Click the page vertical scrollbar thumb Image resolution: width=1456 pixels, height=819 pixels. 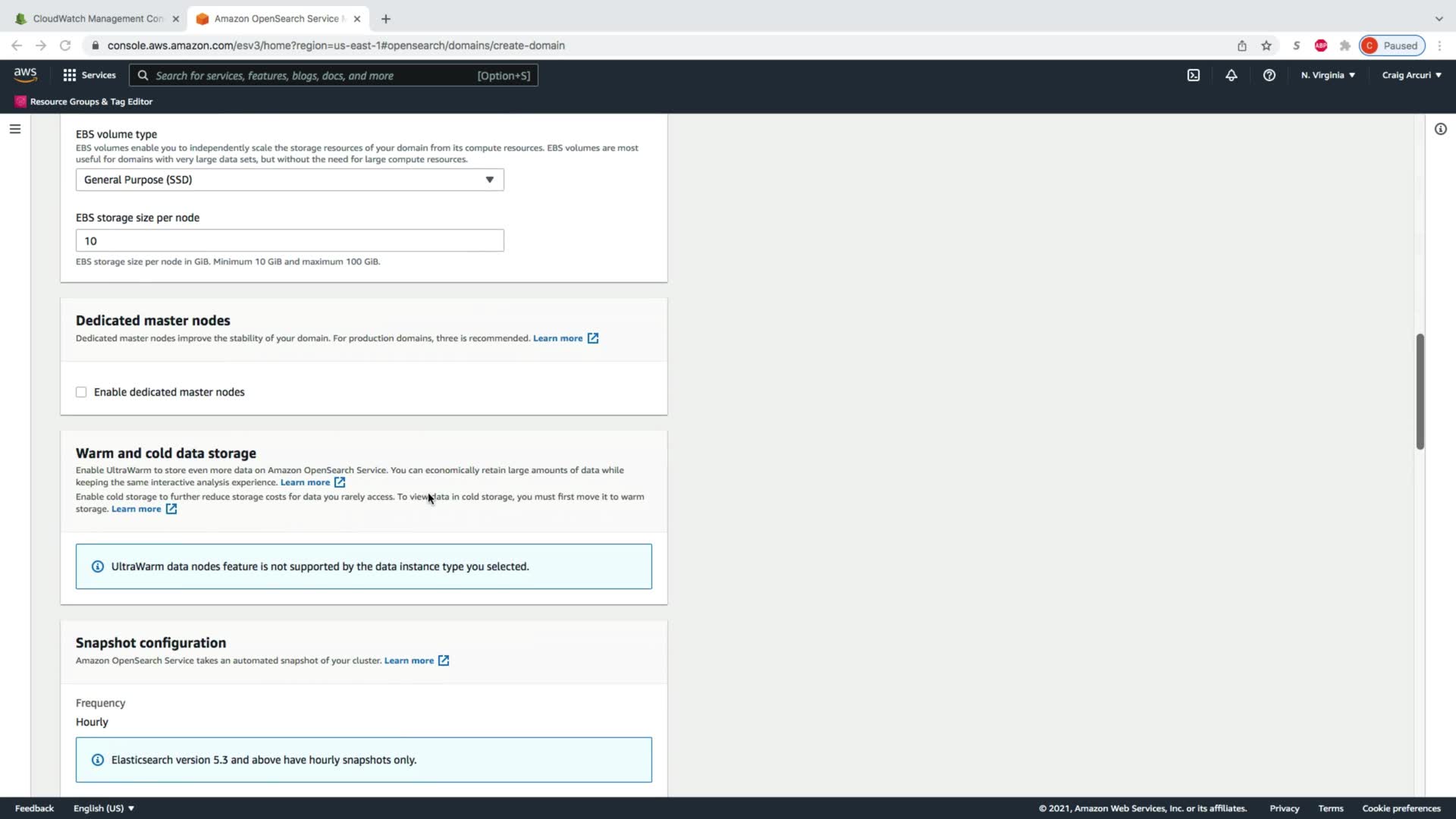(x=1420, y=391)
